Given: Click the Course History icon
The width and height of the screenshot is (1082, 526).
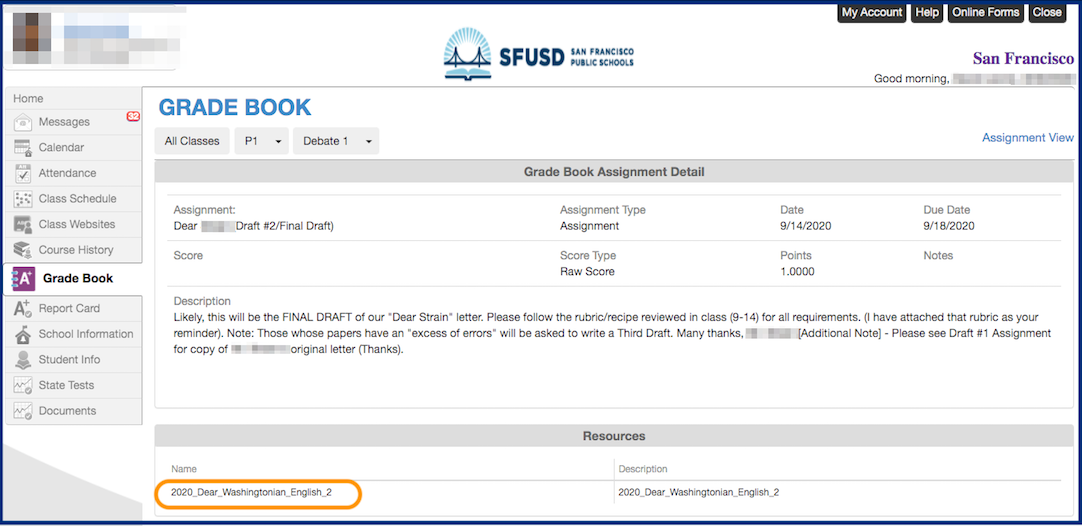Looking at the screenshot, I should 22,250.
